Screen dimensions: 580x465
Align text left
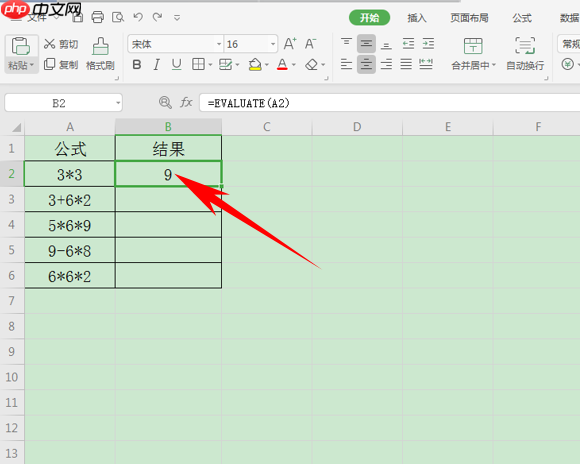click(x=346, y=64)
